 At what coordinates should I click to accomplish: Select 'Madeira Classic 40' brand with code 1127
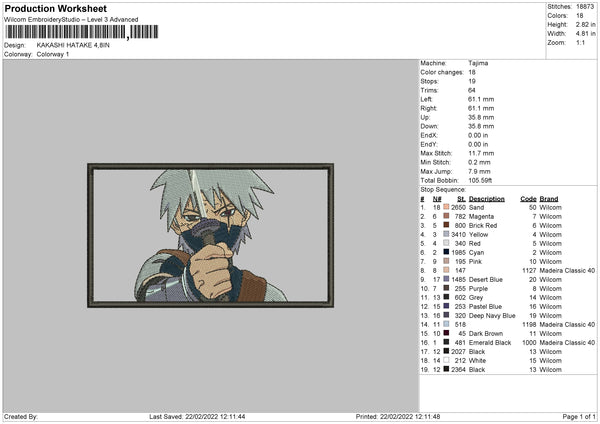(x=567, y=270)
